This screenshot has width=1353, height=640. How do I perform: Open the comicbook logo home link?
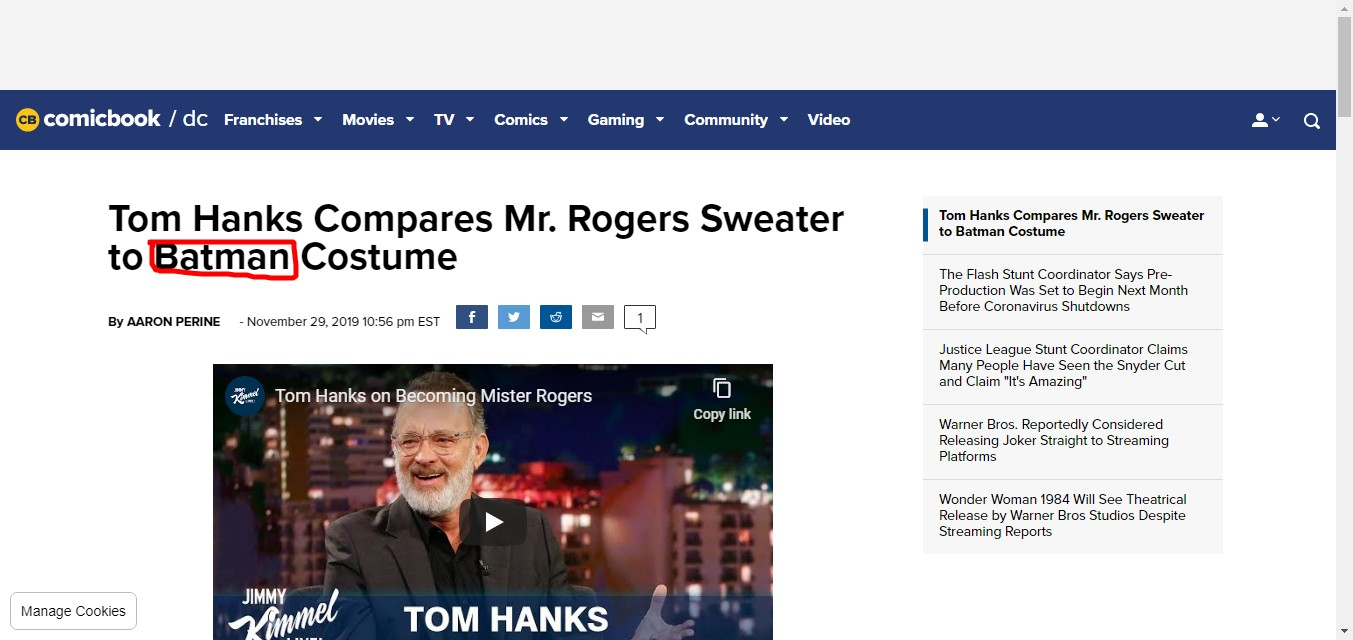(x=88, y=119)
